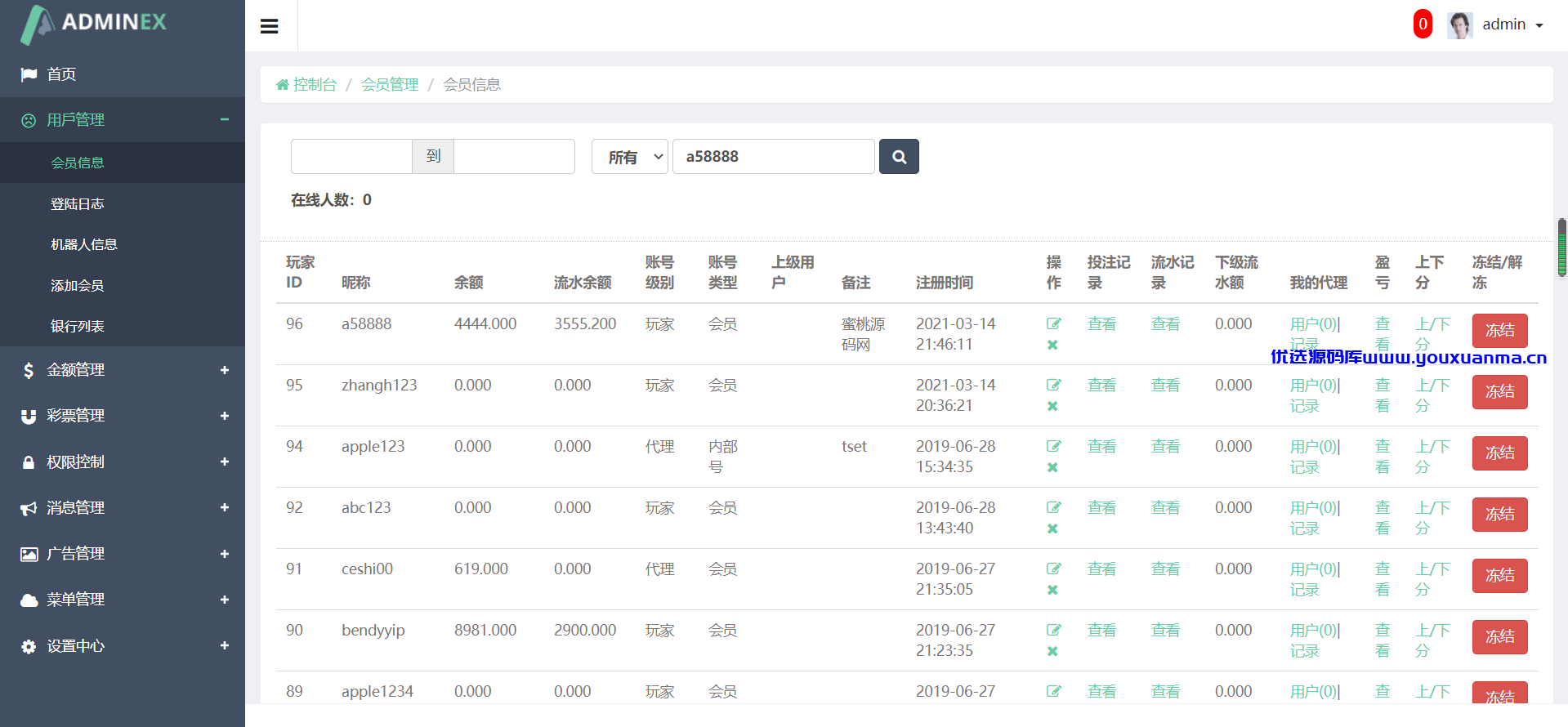
Task: Freeze user zhangh123 with 冻结 button
Action: click(x=1500, y=392)
